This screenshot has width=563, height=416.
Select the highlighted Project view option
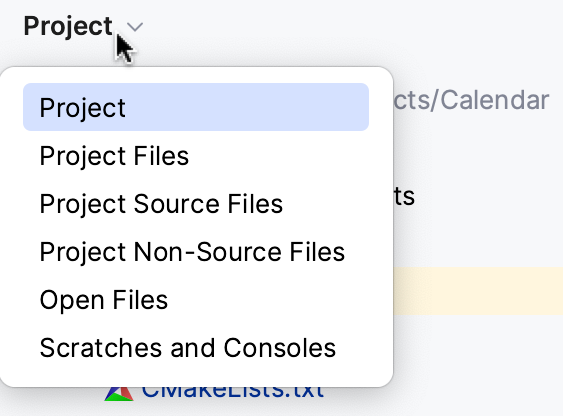[196, 107]
